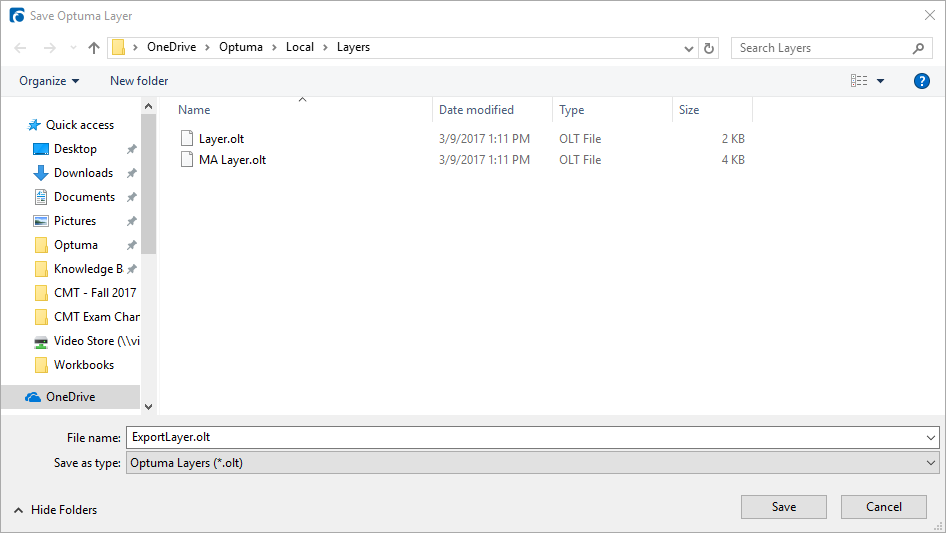Expand the chevron after Optuma in path
This screenshot has width=946, height=533.
tap(274, 48)
